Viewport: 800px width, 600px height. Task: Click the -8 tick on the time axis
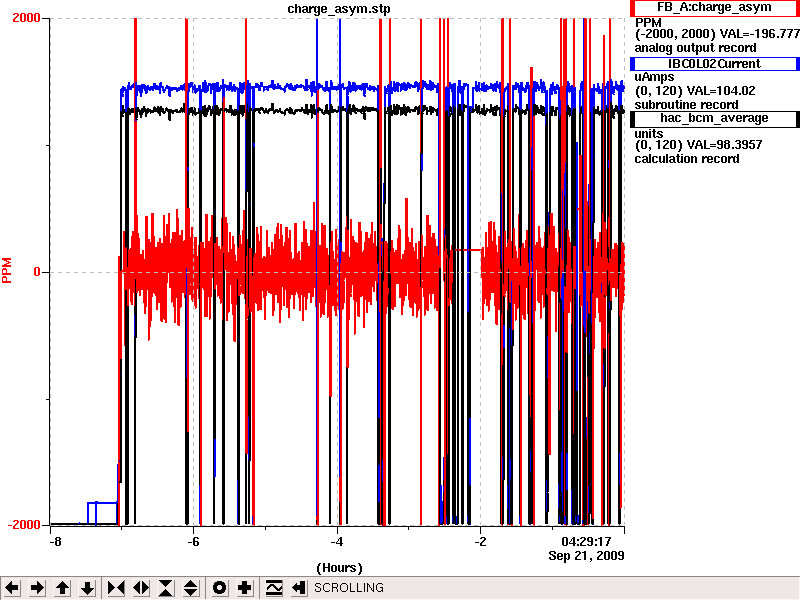pyautogui.click(x=55, y=541)
